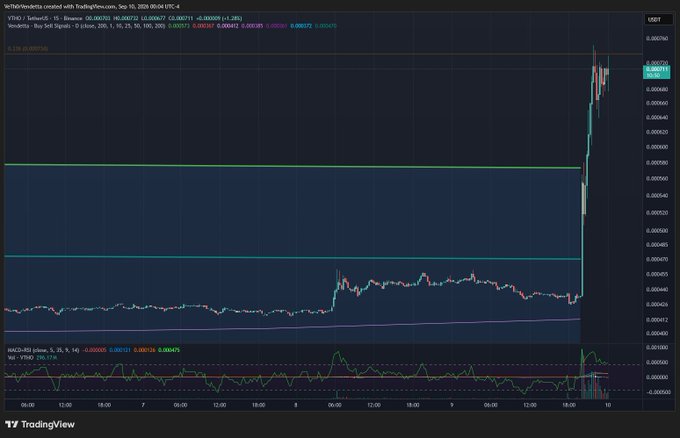Click the 0.000760 price axis label
The image size is (680, 438).
pyautogui.click(x=657, y=39)
